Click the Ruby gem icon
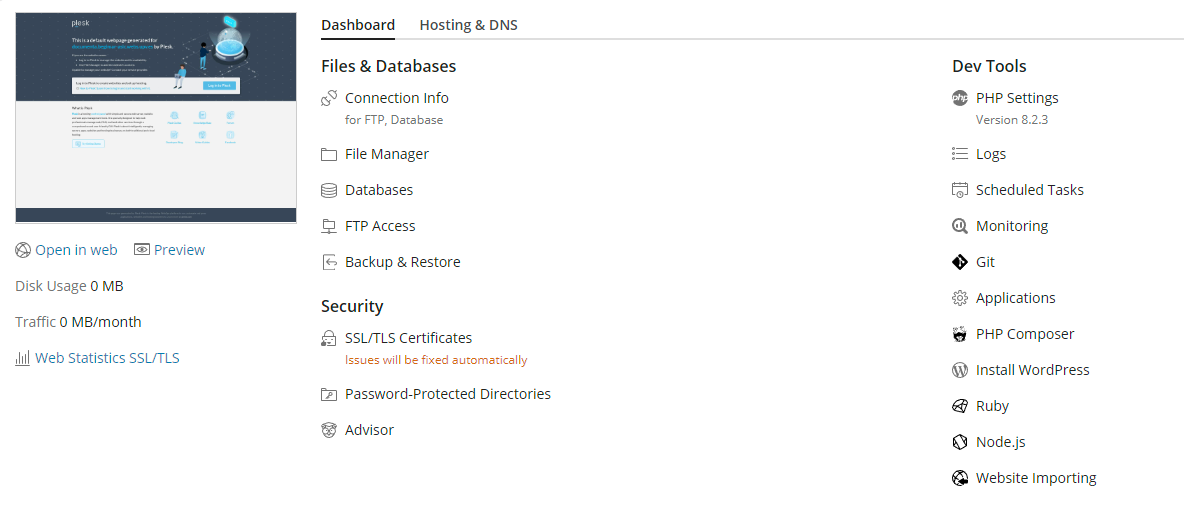Screen dimensions: 1184x511 [960, 406]
